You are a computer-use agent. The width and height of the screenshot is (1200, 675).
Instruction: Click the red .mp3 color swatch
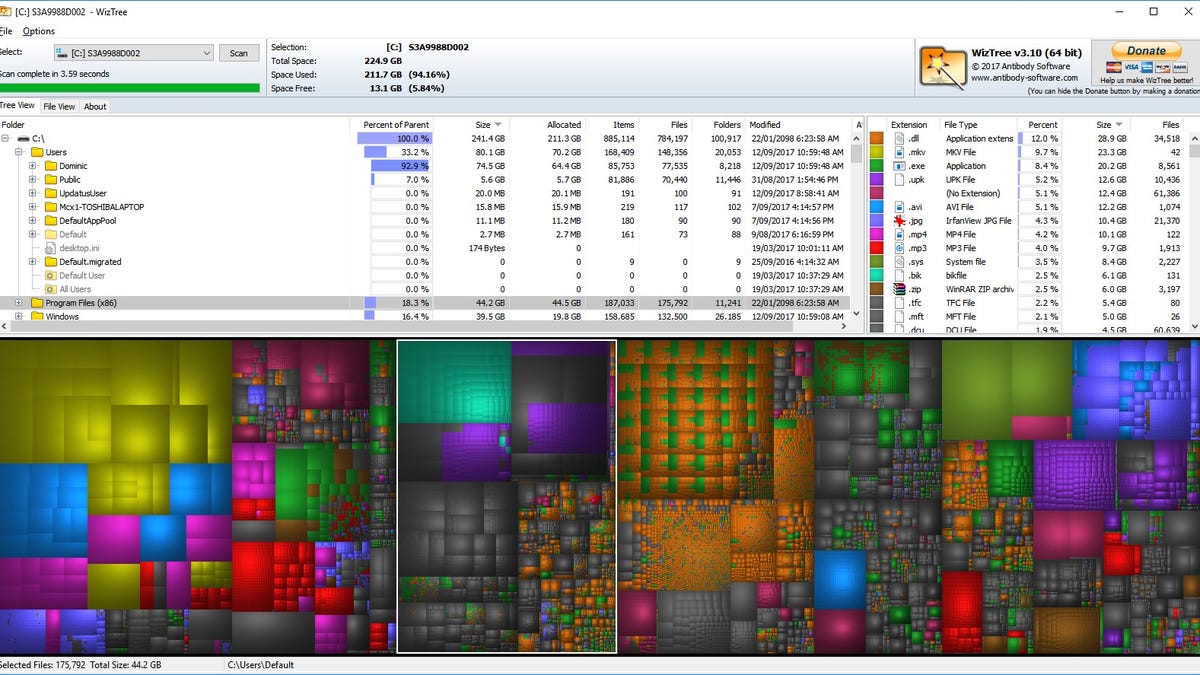click(x=877, y=248)
